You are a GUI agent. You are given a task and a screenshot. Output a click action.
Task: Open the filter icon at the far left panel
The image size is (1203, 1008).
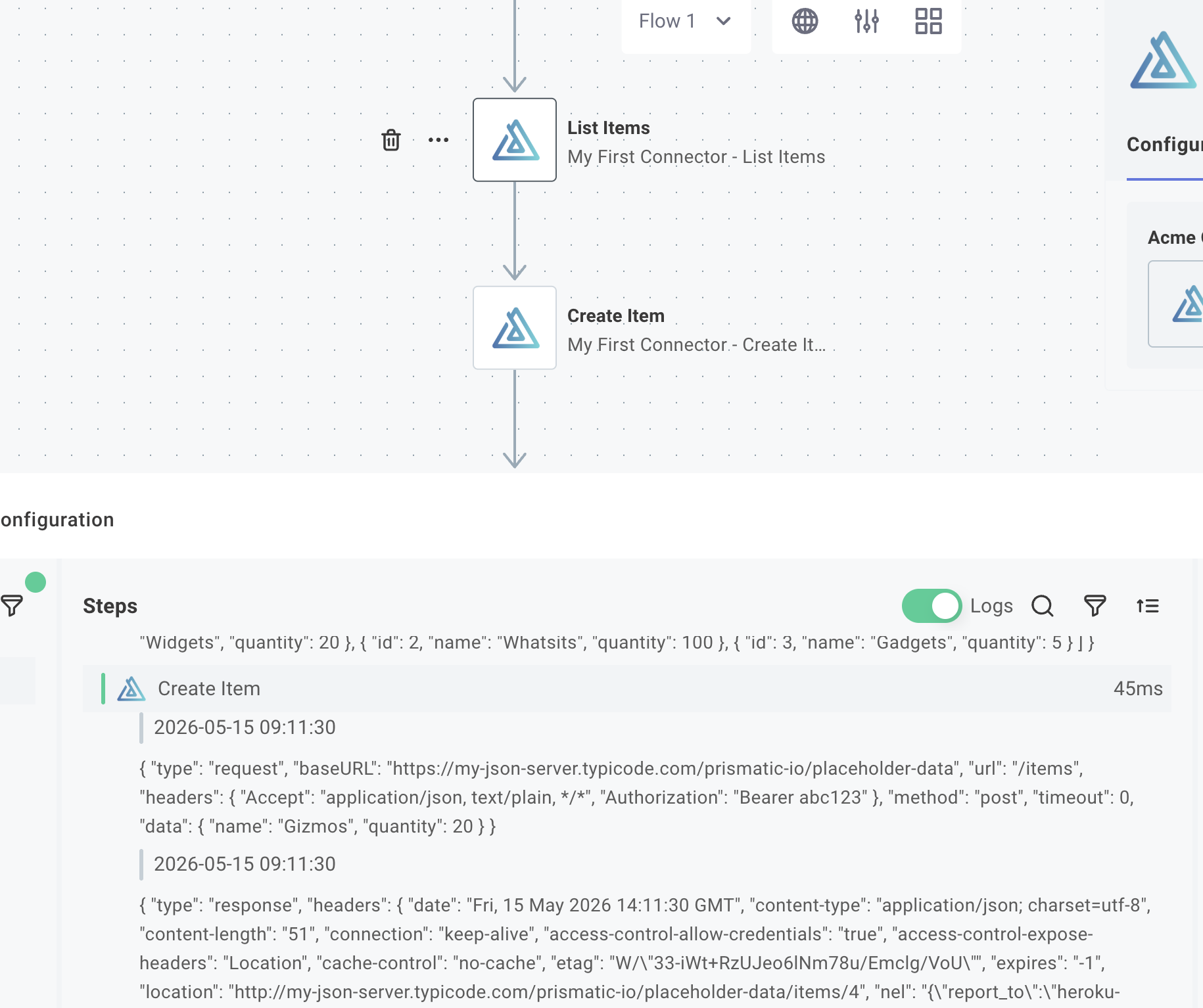(x=12, y=606)
